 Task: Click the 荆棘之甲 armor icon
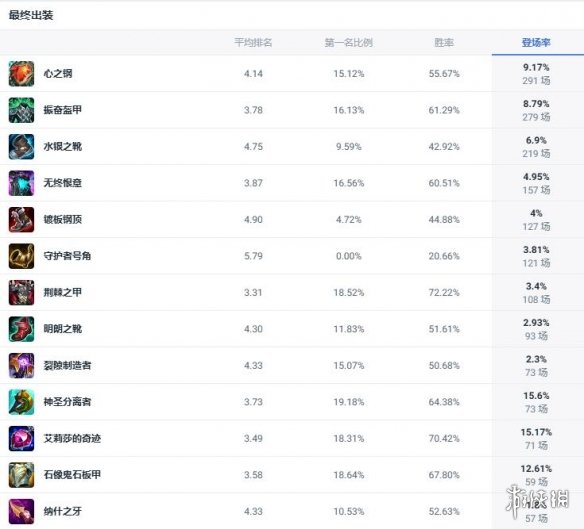(x=21, y=293)
